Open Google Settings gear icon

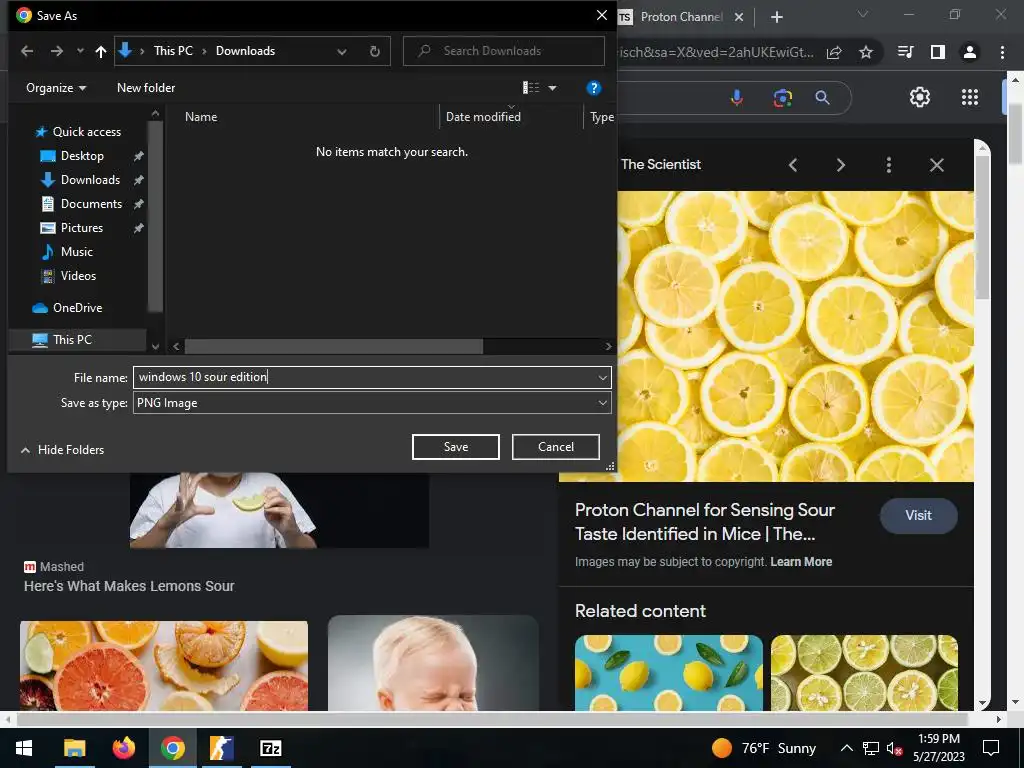click(x=919, y=97)
